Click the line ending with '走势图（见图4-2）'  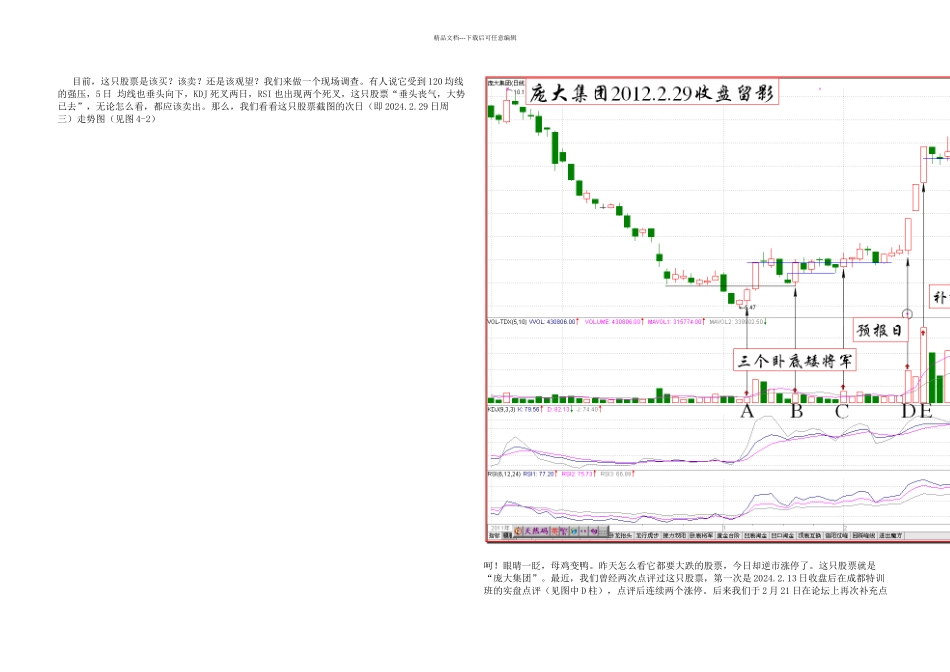107,119
